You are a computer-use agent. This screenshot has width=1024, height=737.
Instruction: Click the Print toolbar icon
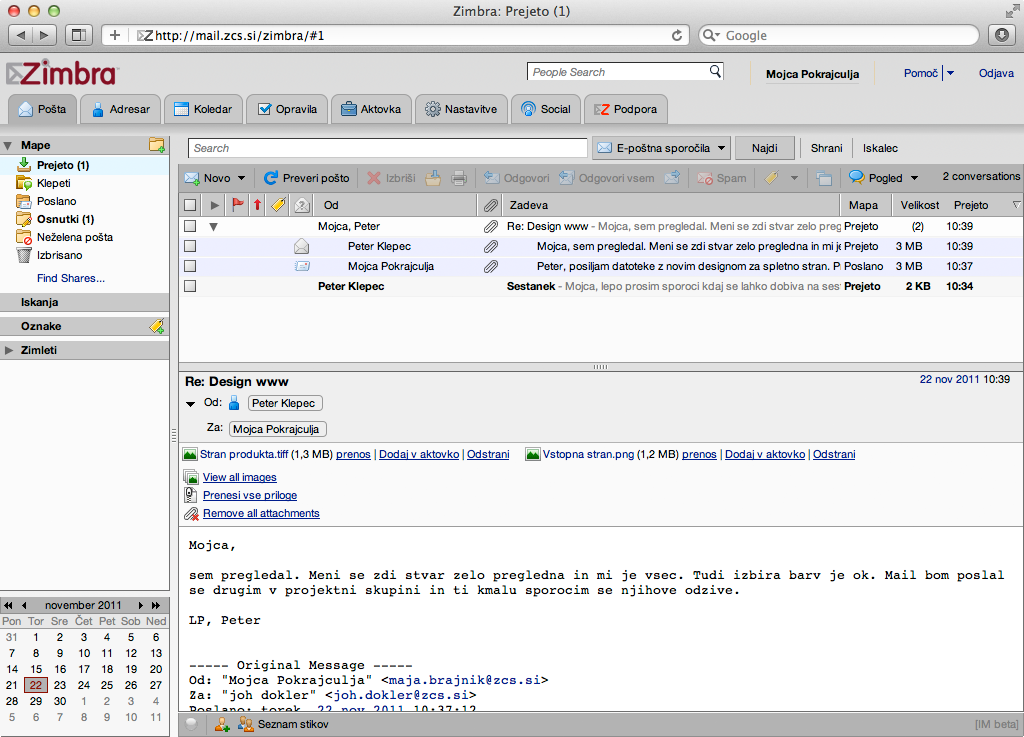pyautogui.click(x=459, y=178)
